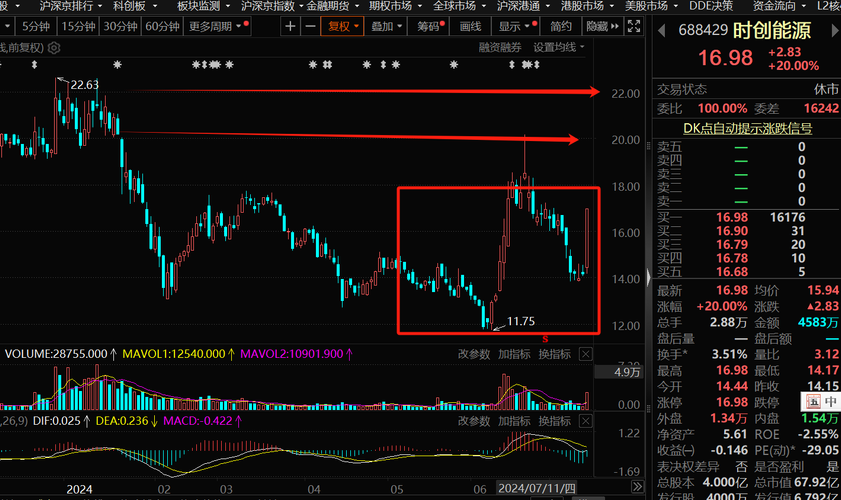Click first star event marker above 22.63 peak
The width and height of the screenshot is (841, 500).
pyautogui.click(x=117, y=65)
